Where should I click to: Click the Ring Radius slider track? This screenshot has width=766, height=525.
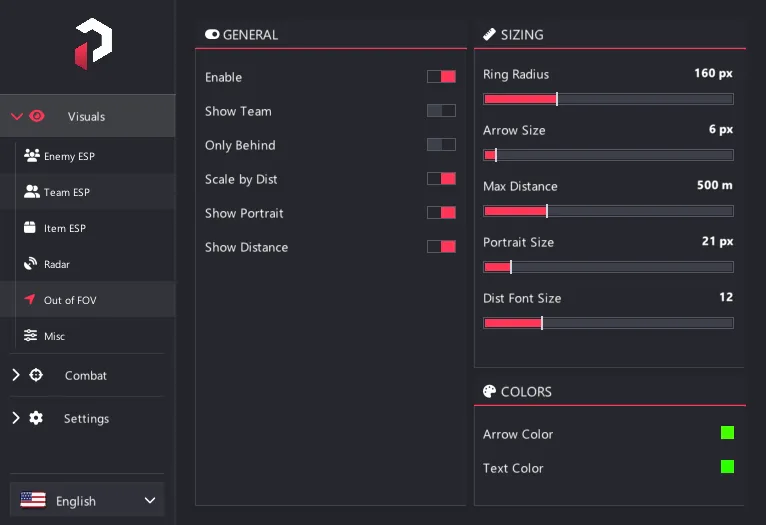[x=608, y=99]
